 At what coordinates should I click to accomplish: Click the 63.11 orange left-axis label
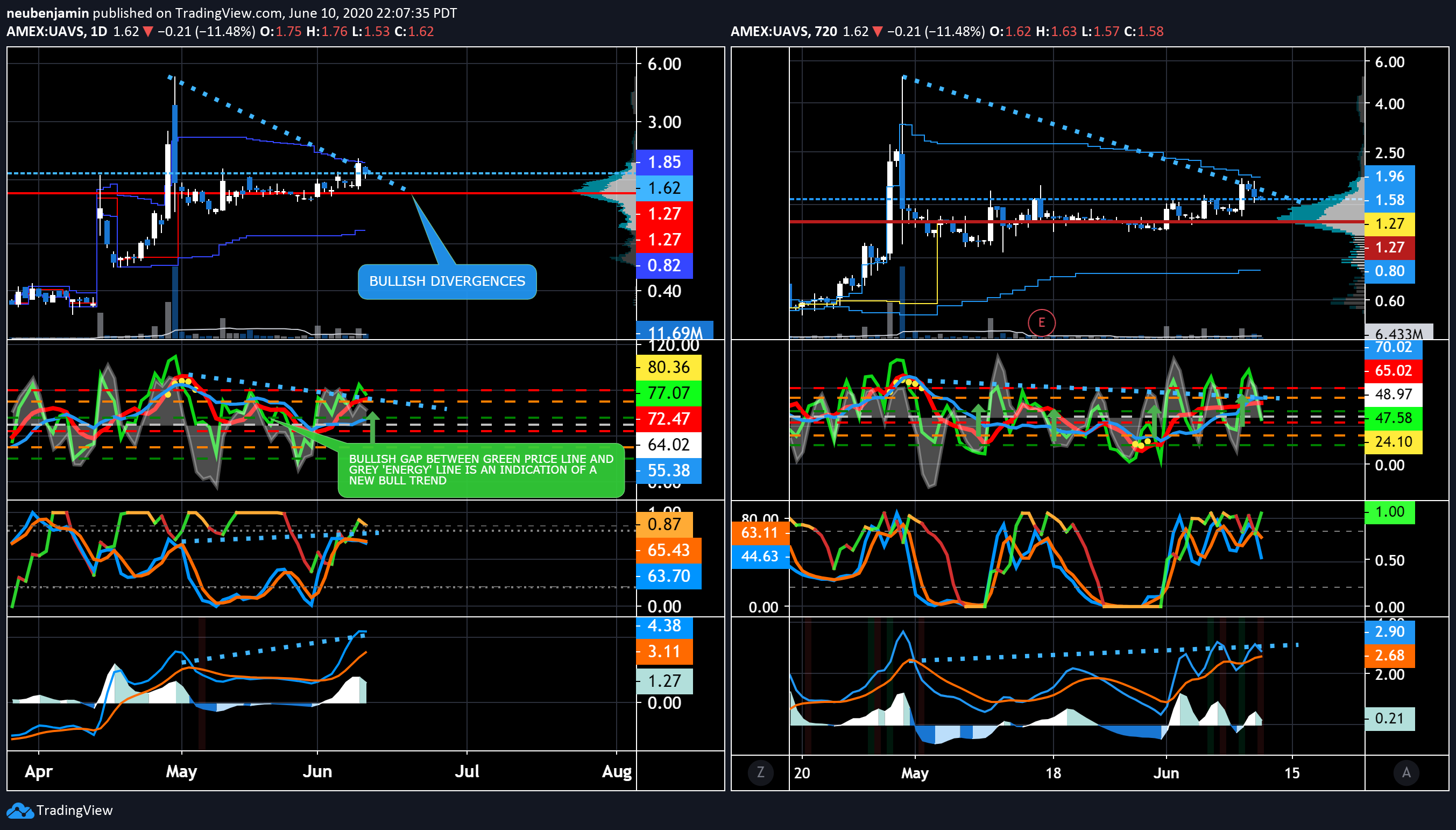[760, 533]
